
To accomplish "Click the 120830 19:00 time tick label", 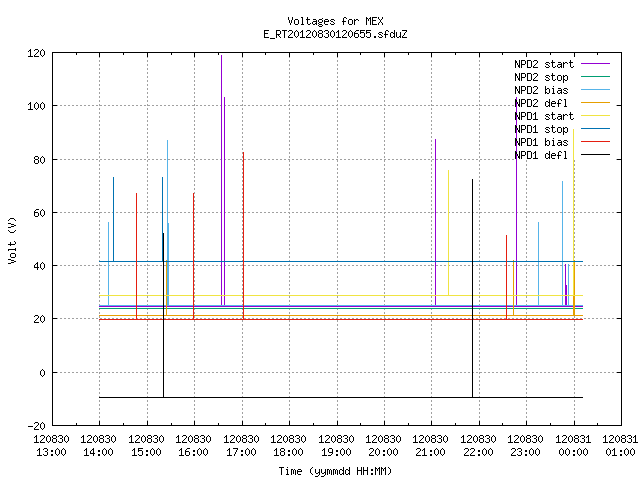I will (x=336, y=446).
